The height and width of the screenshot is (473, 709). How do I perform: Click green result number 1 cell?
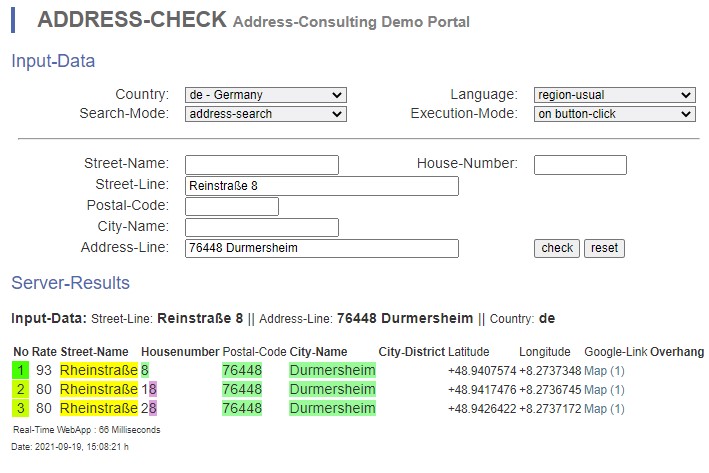(x=20, y=371)
